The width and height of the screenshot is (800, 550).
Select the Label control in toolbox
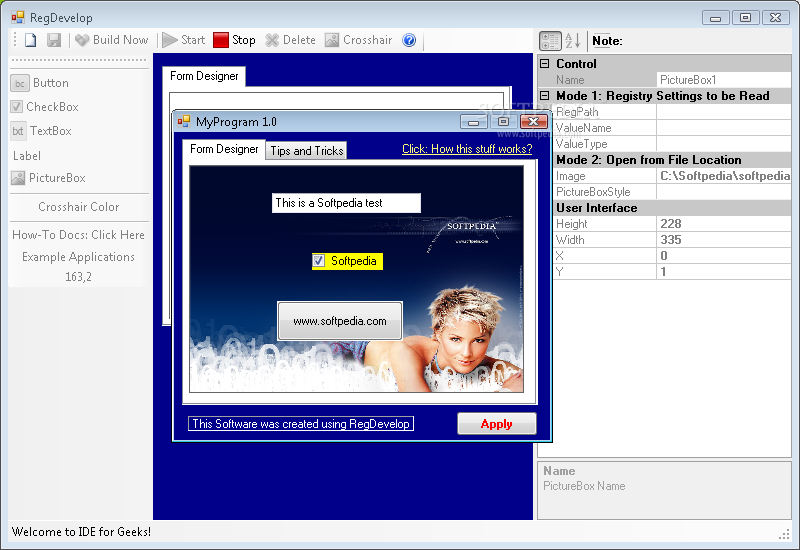(27, 156)
